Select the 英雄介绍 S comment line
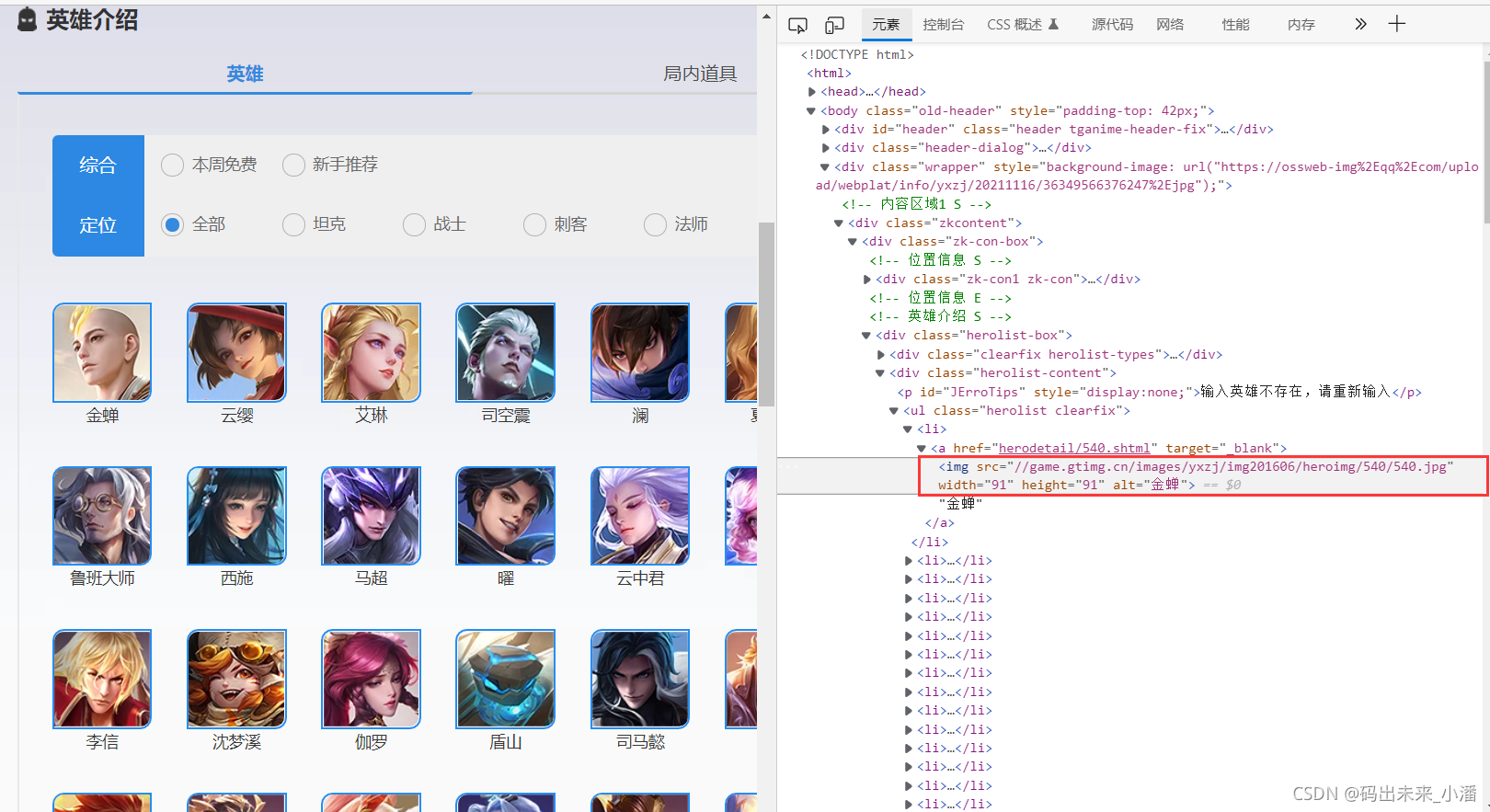This screenshot has height=812, width=1490. (x=940, y=317)
